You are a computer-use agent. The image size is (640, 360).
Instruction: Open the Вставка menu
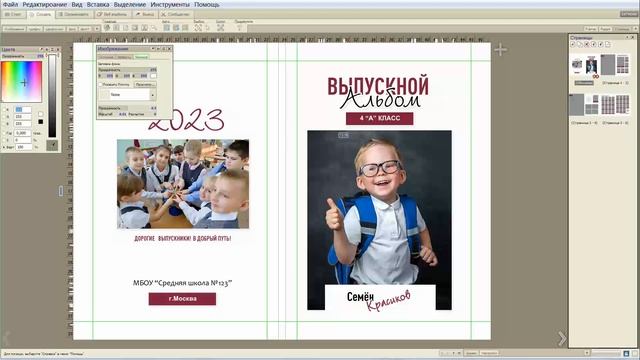pyautogui.click(x=98, y=4)
